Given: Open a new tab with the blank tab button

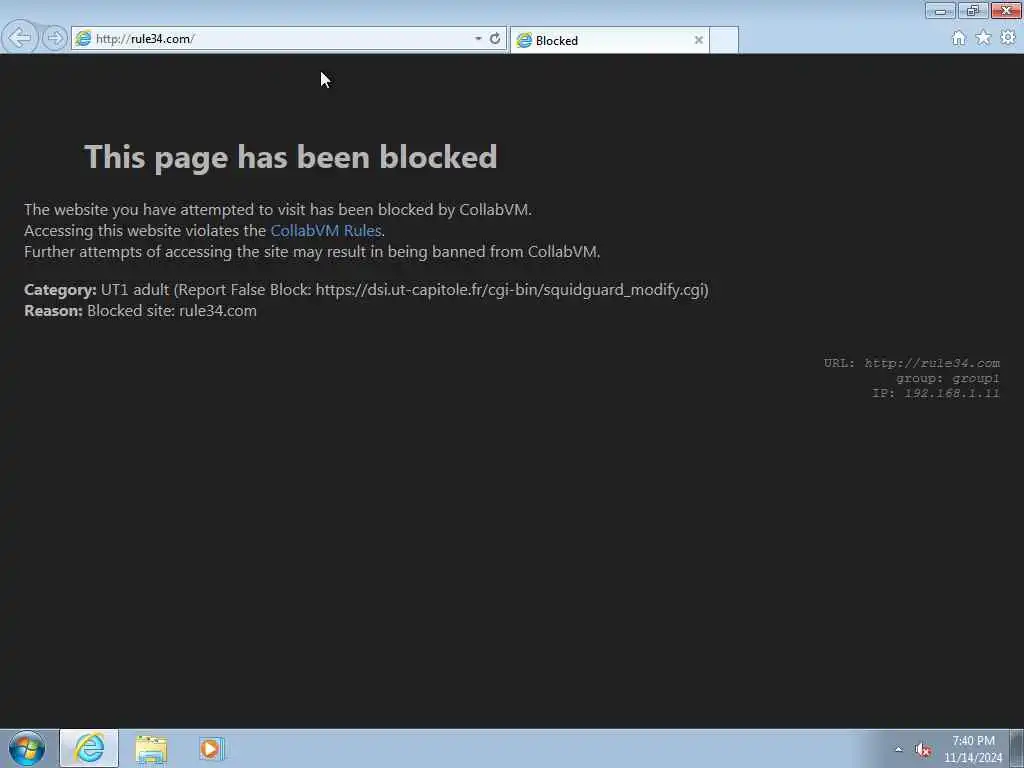Looking at the screenshot, I should pos(724,40).
